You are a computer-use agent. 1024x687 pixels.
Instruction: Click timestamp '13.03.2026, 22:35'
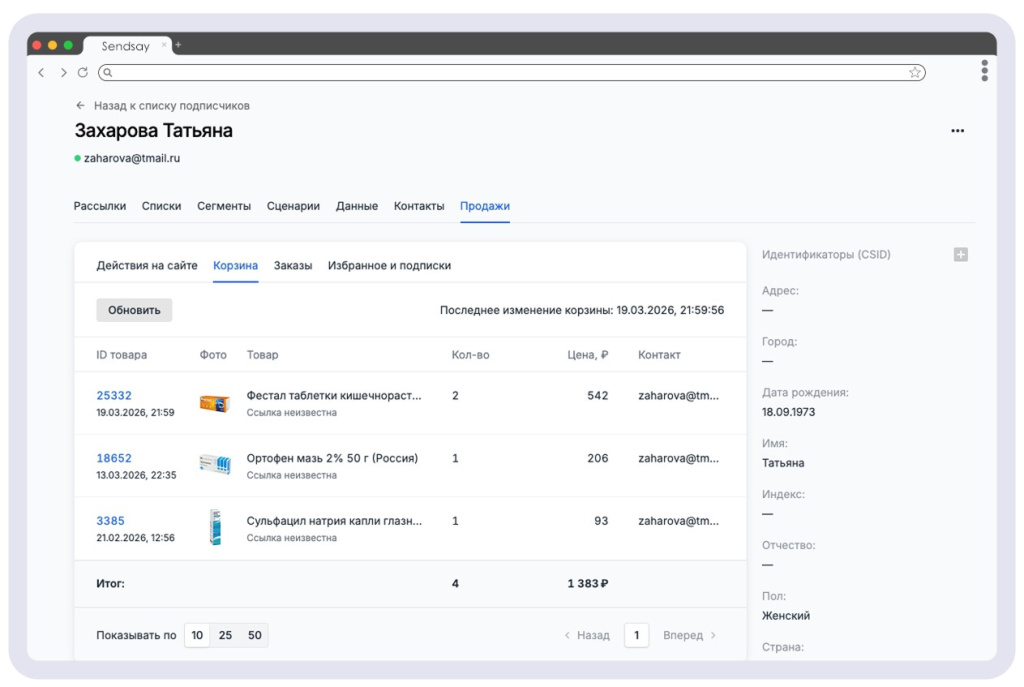point(136,475)
